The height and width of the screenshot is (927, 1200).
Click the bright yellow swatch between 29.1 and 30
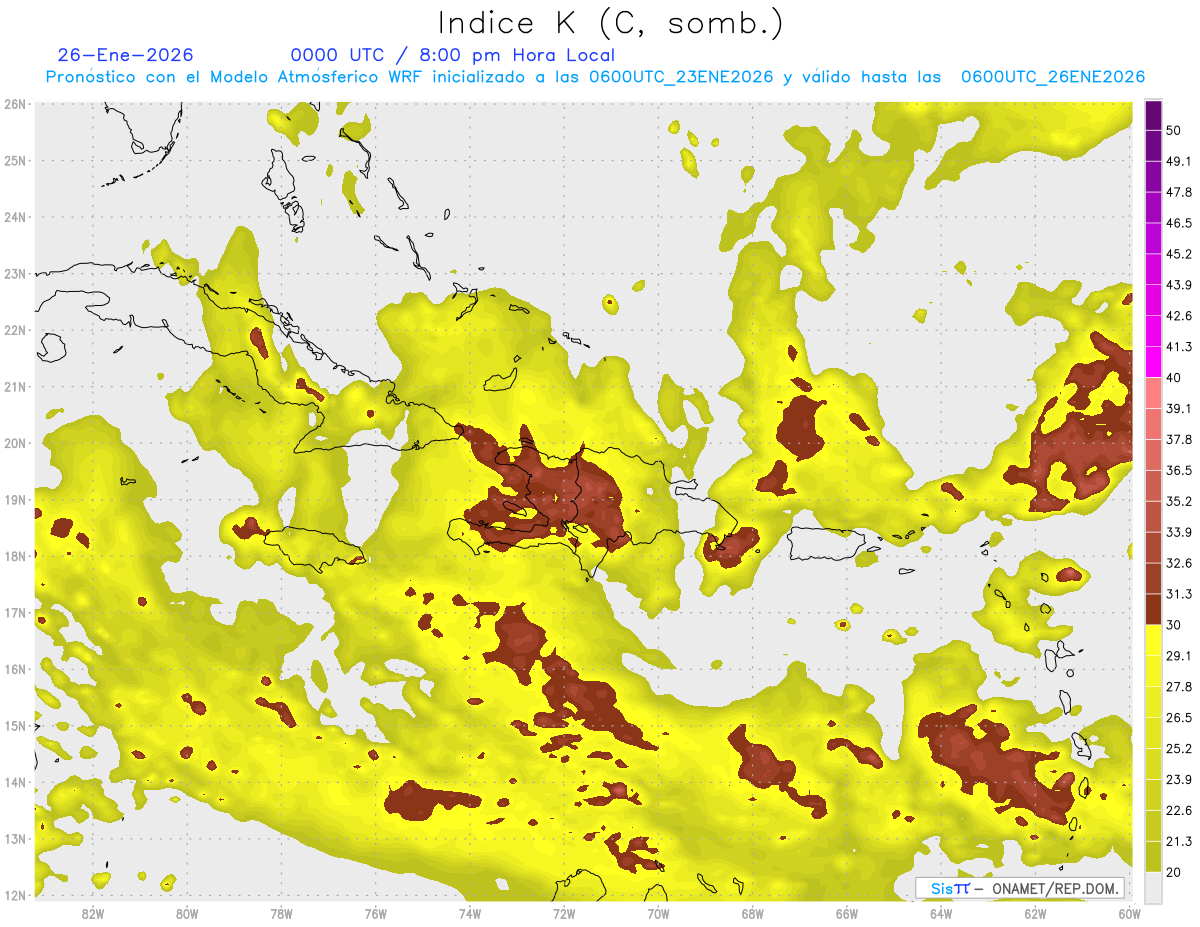point(1154,640)
